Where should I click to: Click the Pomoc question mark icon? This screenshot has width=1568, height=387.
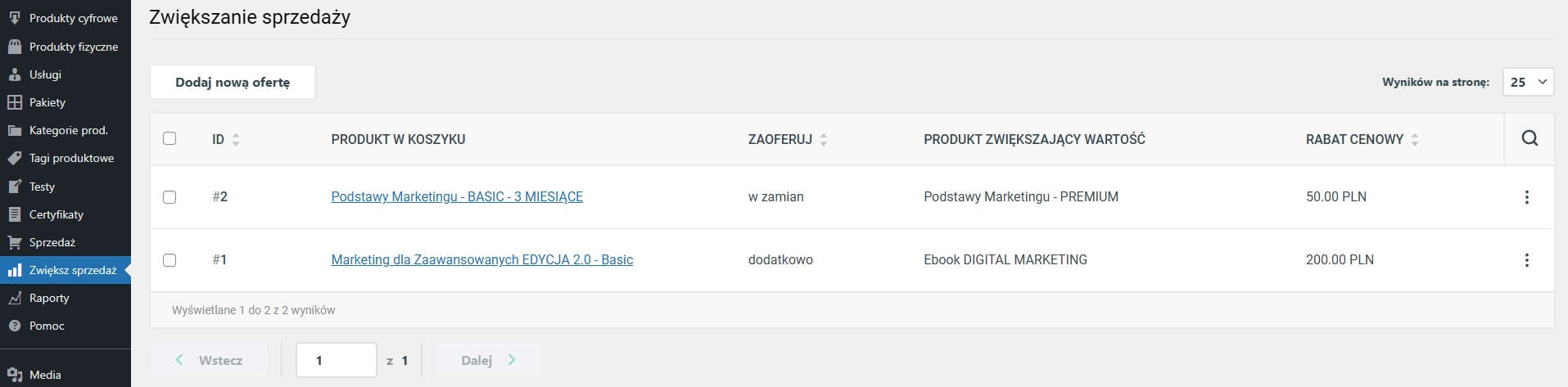pyautogui.click(x=14, y=326)
